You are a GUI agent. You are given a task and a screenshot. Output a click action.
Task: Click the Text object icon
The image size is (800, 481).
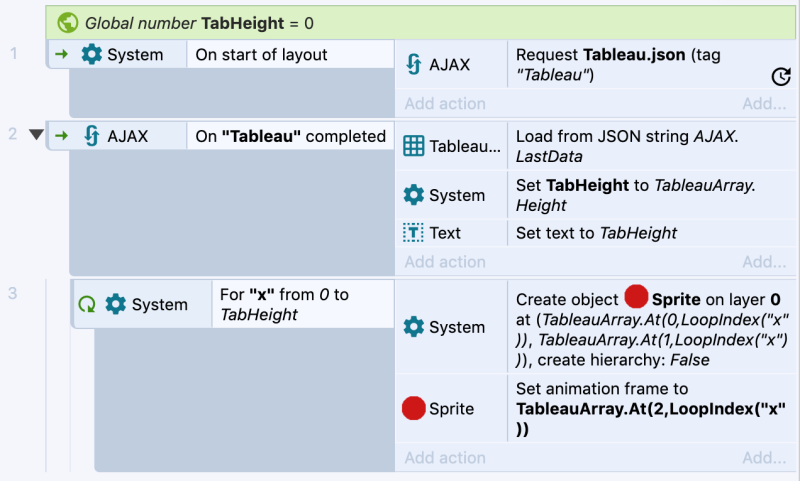point(414,233)
